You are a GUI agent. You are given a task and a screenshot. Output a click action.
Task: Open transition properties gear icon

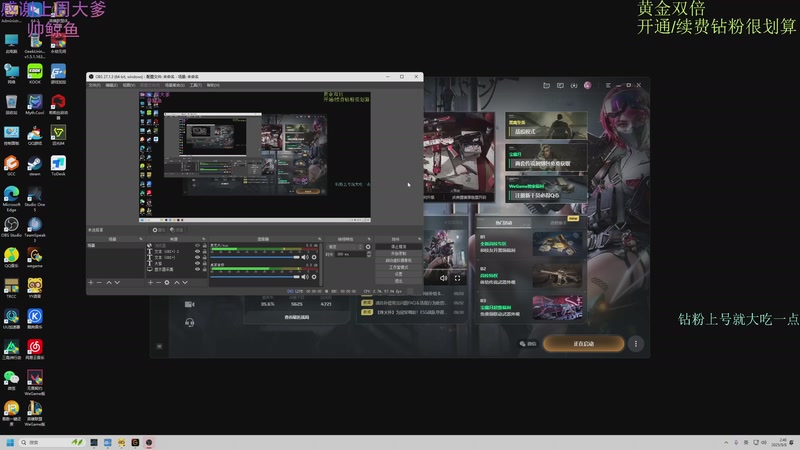pyautogui.click(x=368, y=247)
